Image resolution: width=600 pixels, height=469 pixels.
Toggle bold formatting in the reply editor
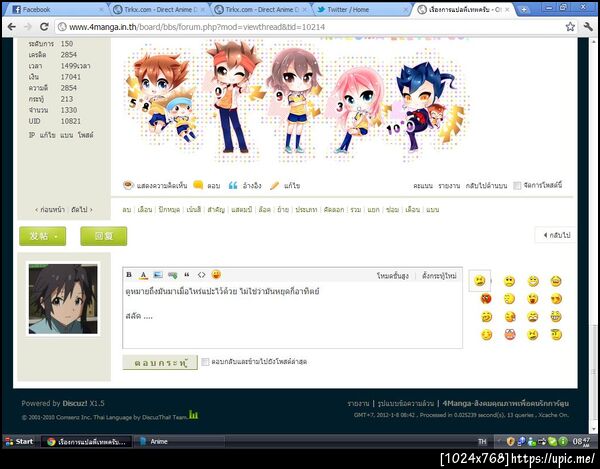tap(129, 275)
